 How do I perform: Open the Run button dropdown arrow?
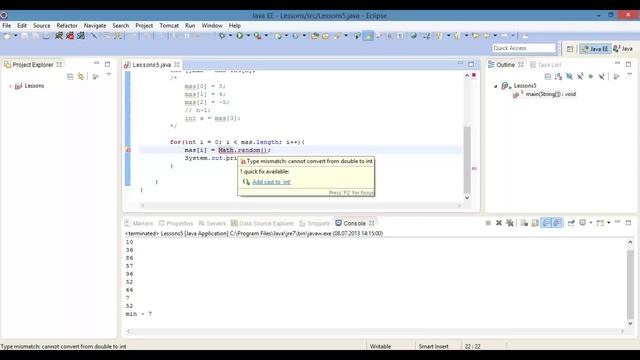pos(248,36)
